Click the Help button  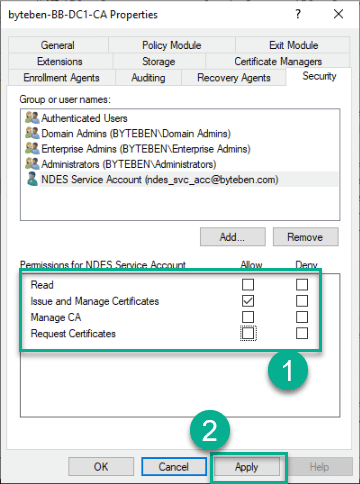[319, 467]
